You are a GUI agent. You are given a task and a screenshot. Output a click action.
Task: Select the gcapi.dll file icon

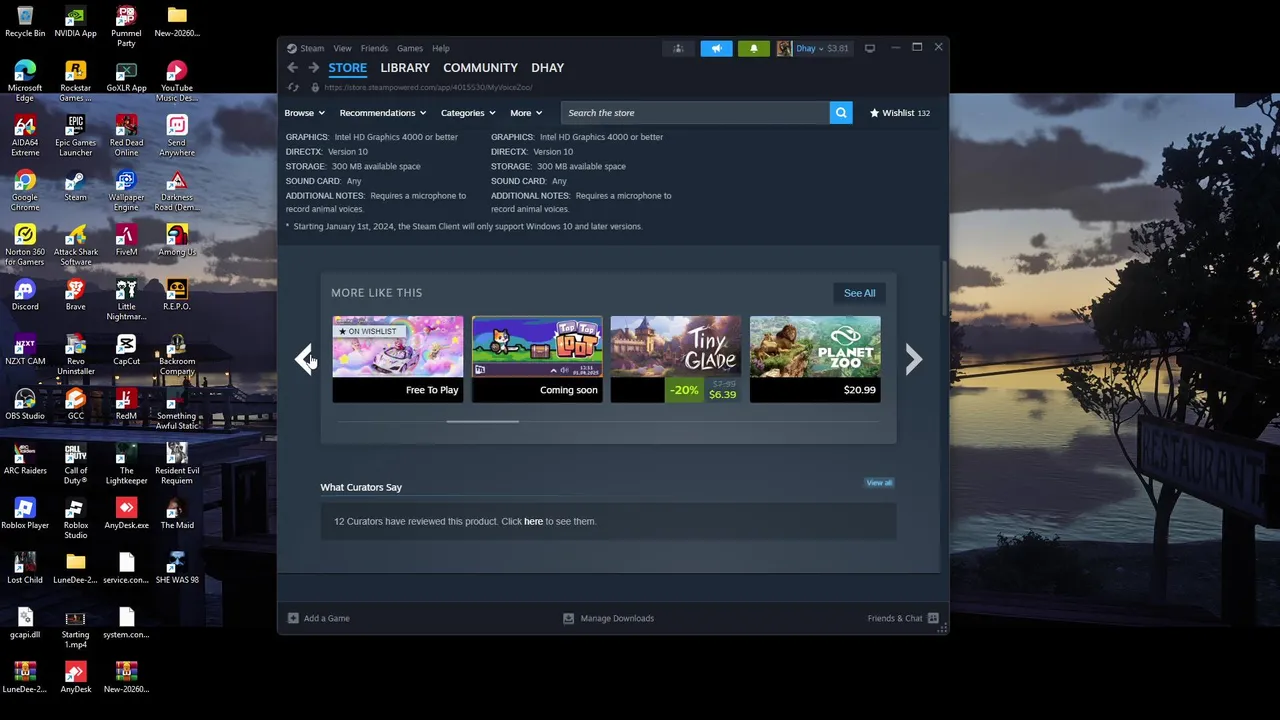[x=25, y=623]
